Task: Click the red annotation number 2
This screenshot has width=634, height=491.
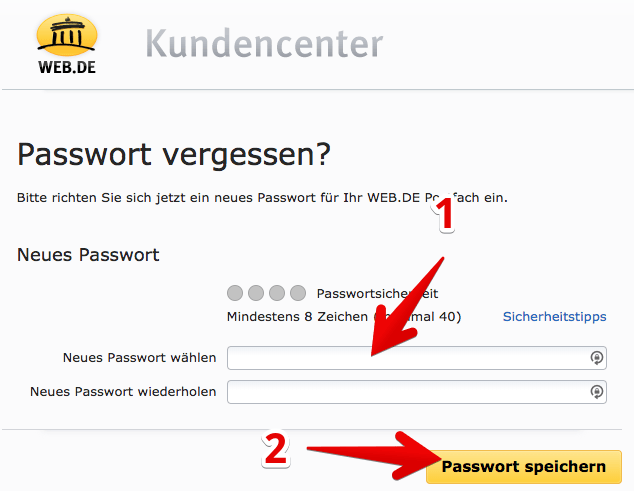Action: (276, 449)
